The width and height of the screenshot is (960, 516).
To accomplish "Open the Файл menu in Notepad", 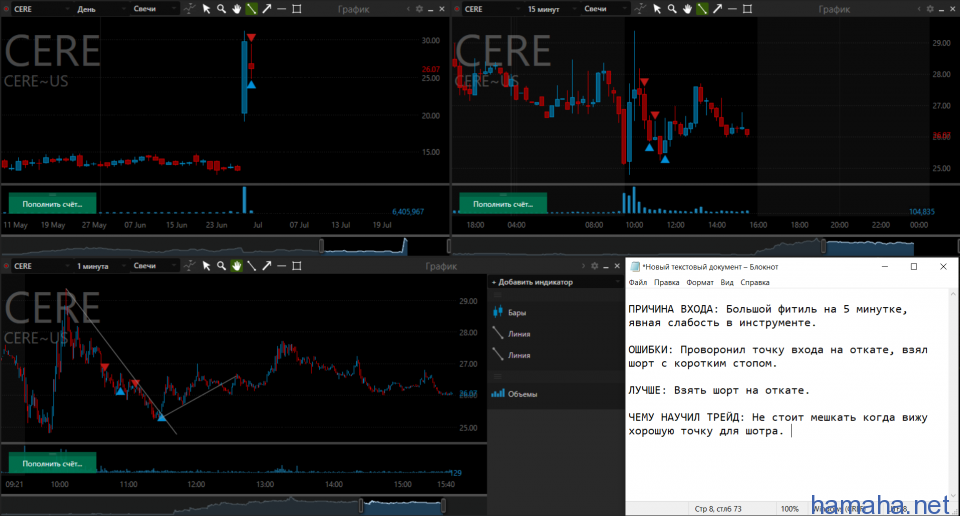I will pos(637,283).
